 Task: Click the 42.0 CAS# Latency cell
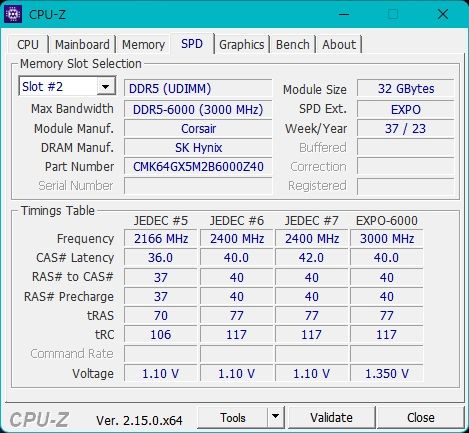point(311,258)
